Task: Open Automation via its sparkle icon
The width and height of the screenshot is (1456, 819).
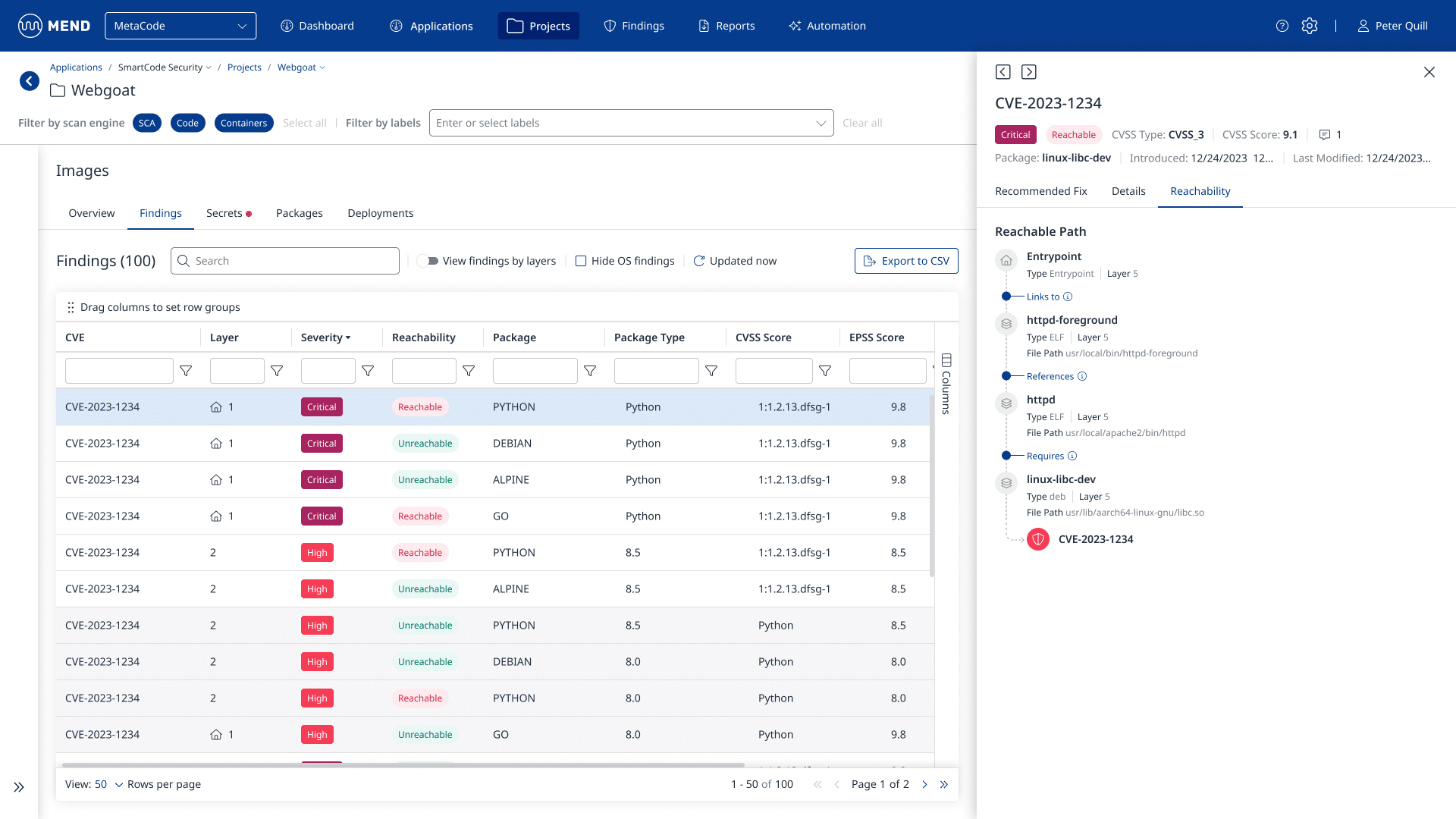Action: click(795, 25)
